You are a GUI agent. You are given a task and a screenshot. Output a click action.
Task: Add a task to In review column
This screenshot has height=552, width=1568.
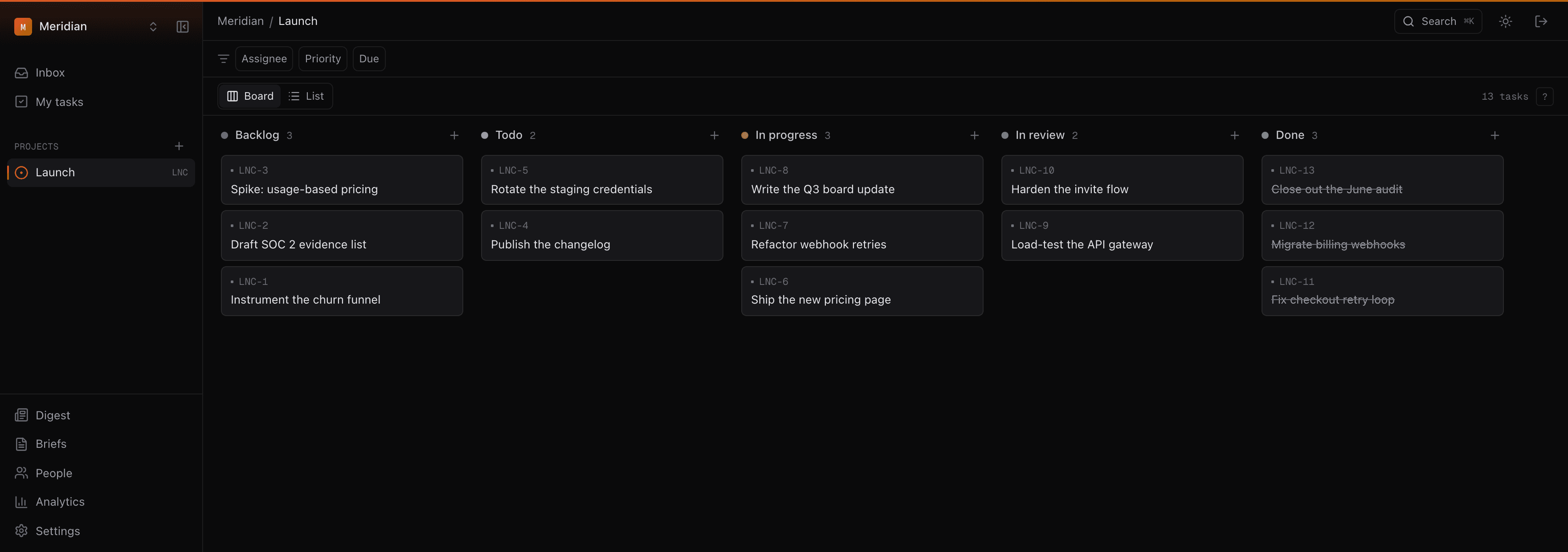tap(1234, 135)
